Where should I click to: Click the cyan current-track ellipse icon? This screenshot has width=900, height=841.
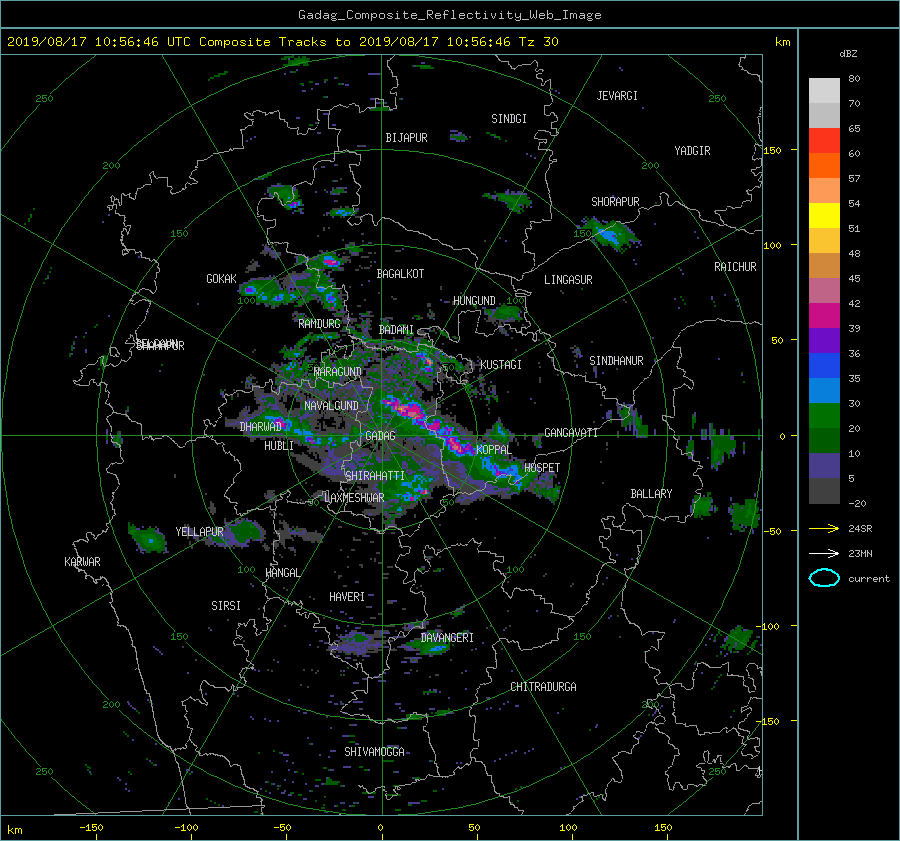[x=824, y=578]
